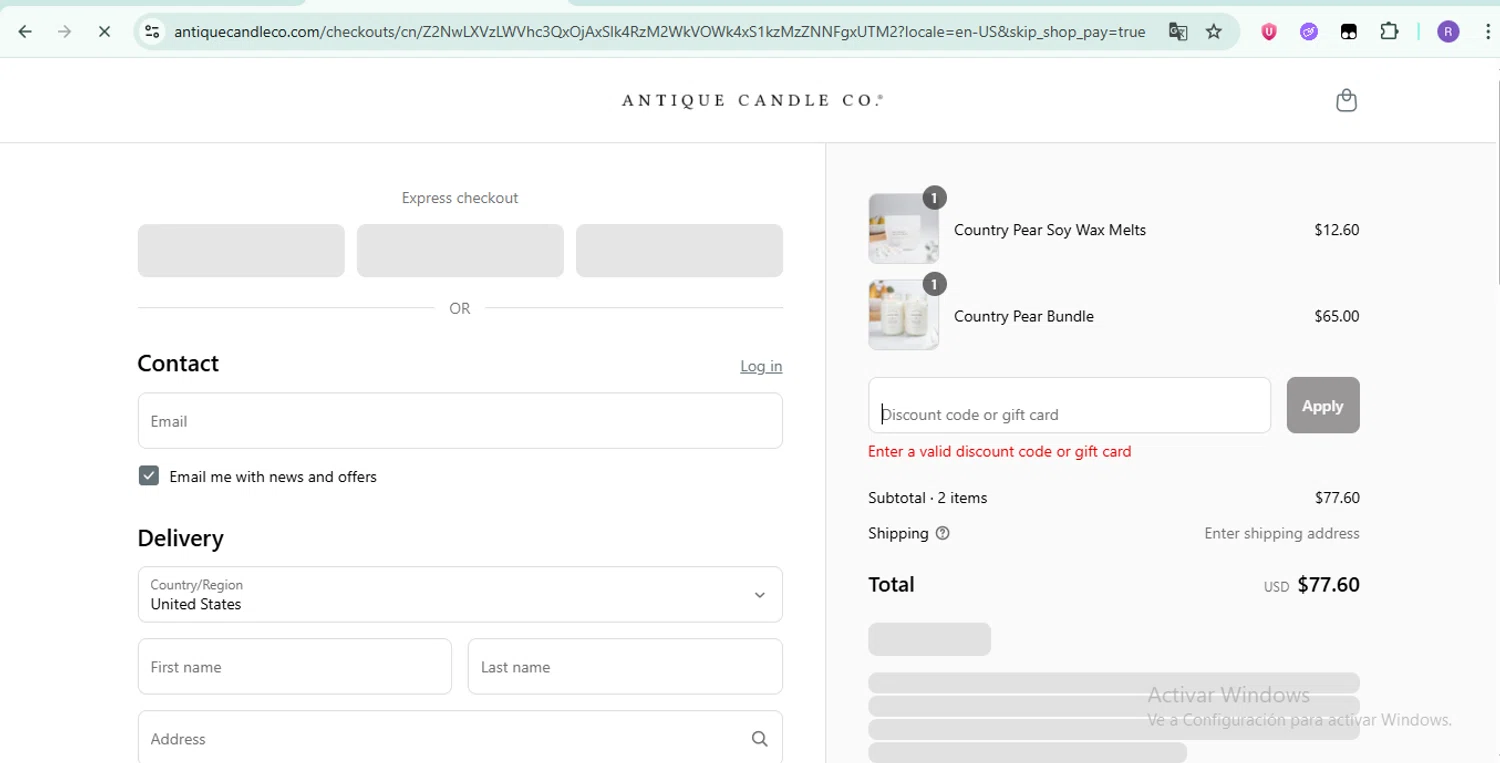Uncheck Email me with news and offers
The height and width of the screenshot is (763, 1500).
149,476
